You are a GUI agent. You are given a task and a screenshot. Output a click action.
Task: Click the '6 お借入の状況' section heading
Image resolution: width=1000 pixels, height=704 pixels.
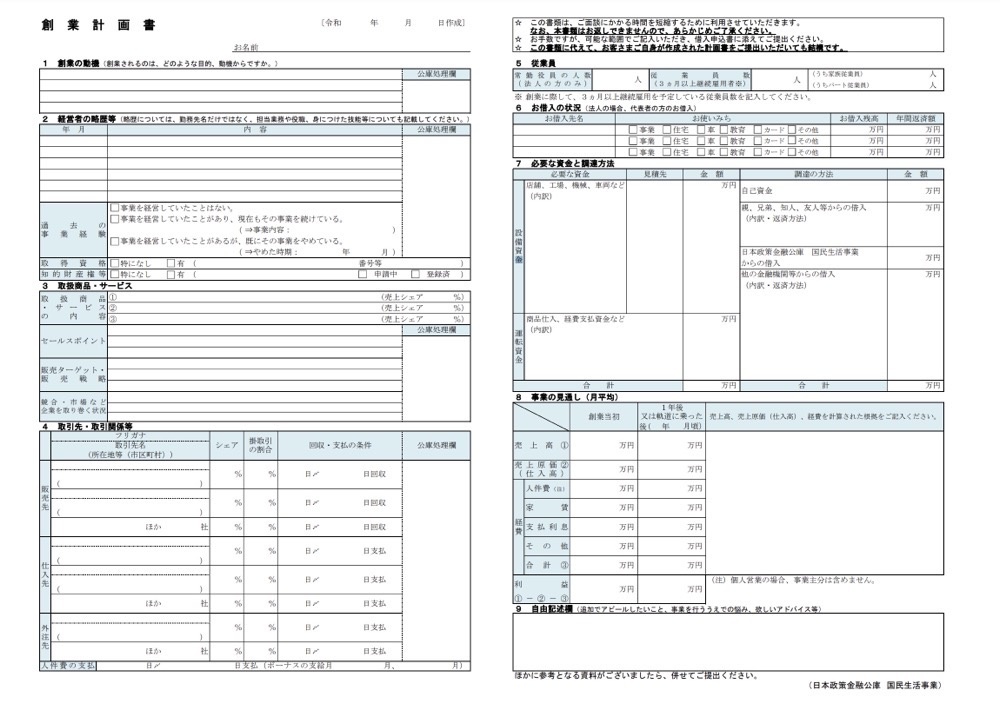click(548, 108)
